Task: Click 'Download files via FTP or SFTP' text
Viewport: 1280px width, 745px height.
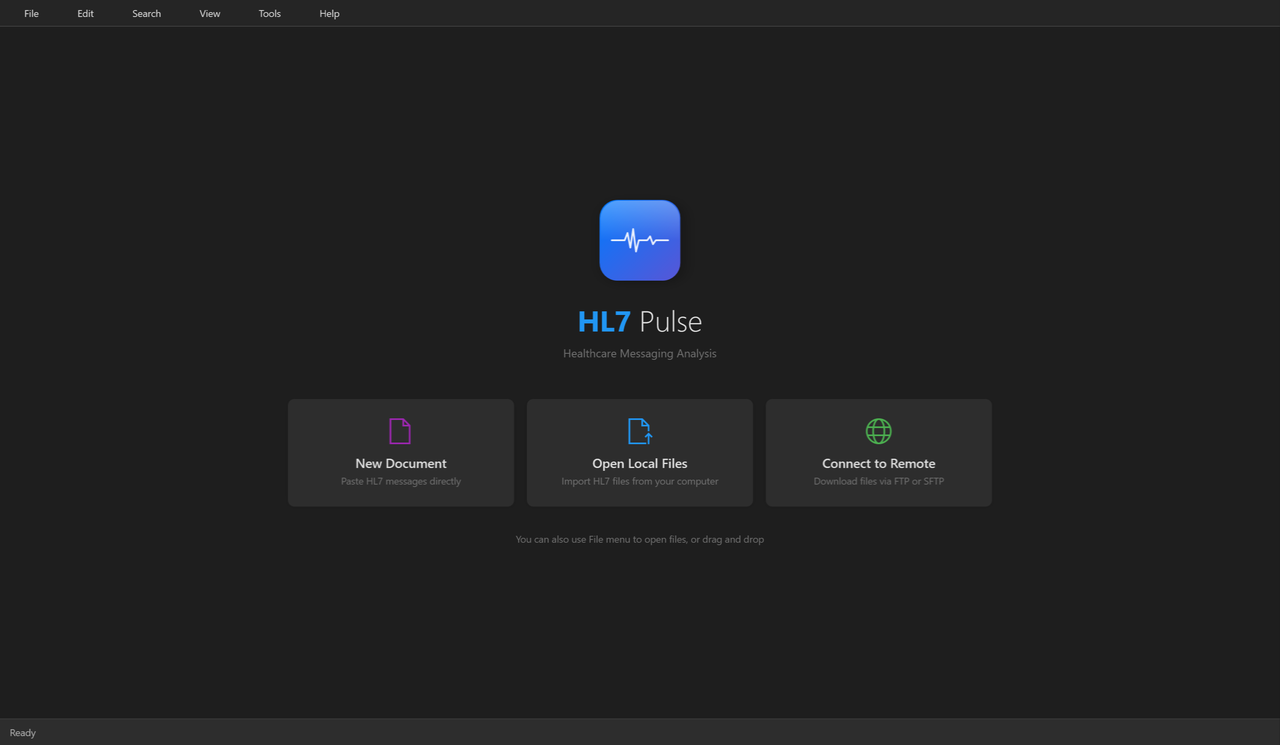Action: pyautogui.click(x=879, y=481)
